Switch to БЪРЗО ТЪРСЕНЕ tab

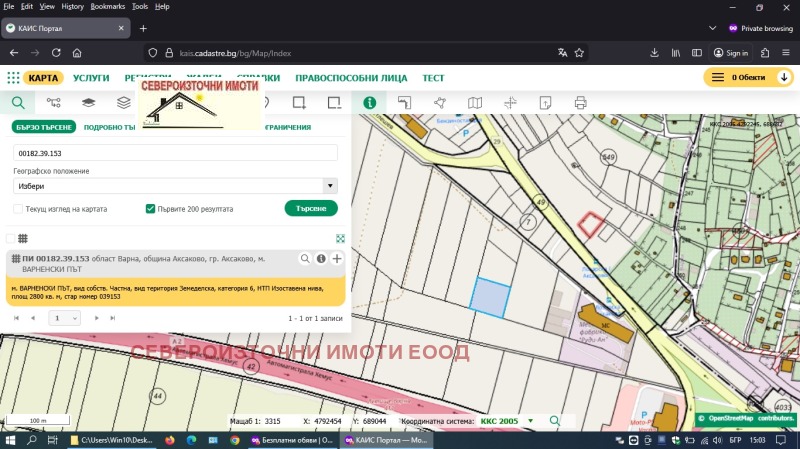[43, 127]
